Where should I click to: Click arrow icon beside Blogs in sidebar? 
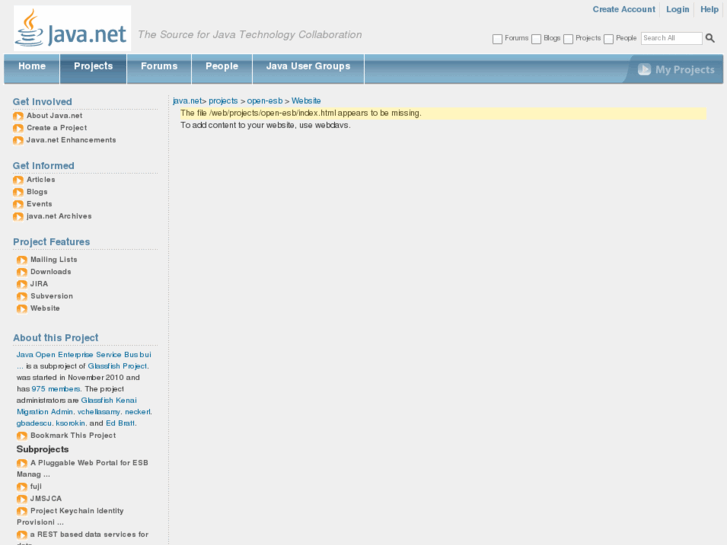click(x=18, y=192)
